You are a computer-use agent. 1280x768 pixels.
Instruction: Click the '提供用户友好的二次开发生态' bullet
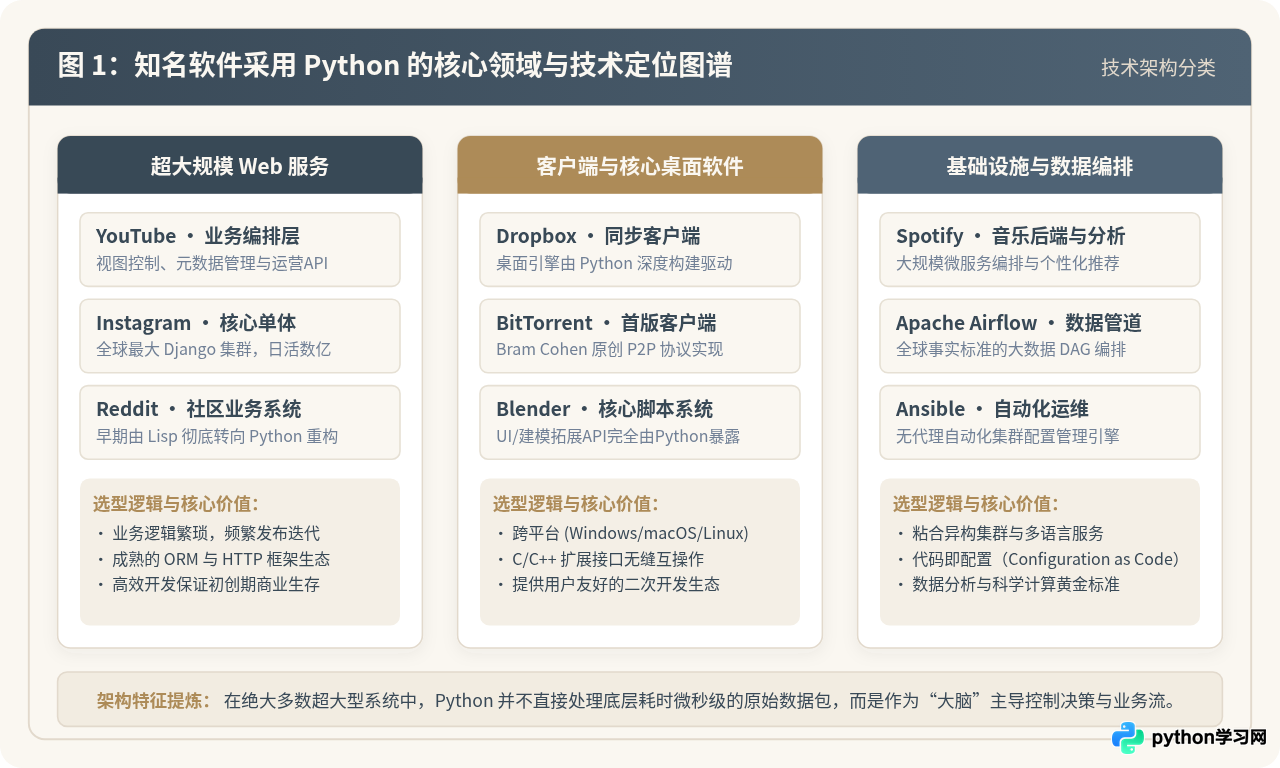(616, 584)
